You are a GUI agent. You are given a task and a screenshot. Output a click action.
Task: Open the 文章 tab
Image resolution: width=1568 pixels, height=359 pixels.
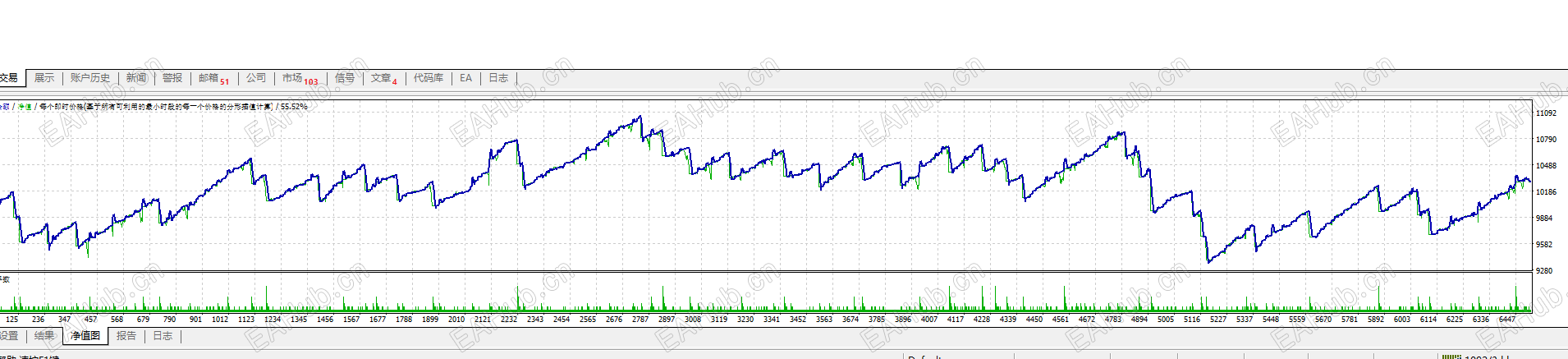(383, 78)
